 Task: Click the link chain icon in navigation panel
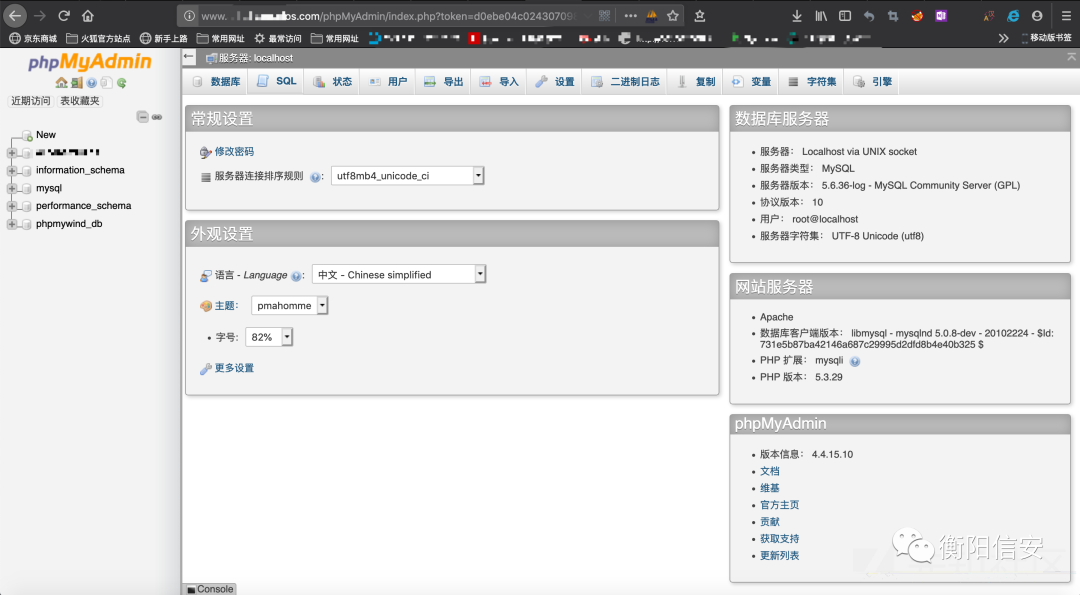pyautogui.click(x=157, y=117)
